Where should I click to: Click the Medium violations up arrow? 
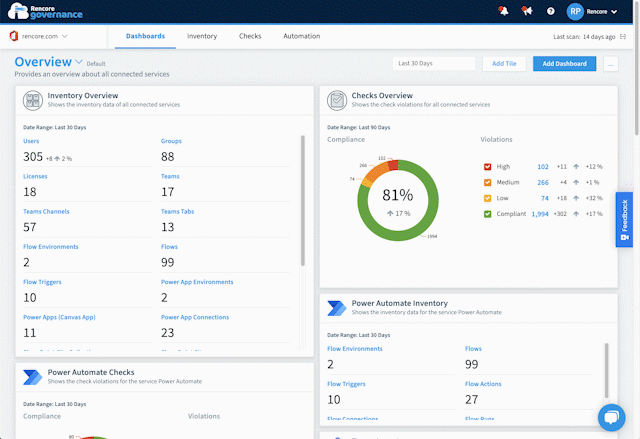pyautogui.click(x=576, y=182)
